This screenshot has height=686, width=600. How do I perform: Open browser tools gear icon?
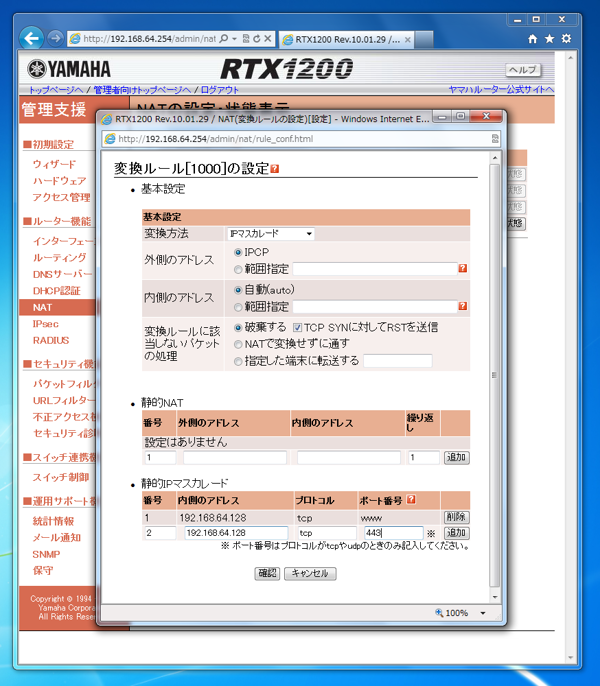point(566,38)
